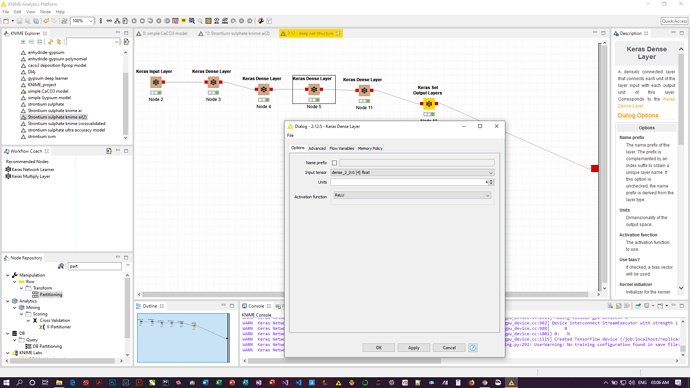Click the console clear icon
690x388 pixels.
tap(610, 306)
